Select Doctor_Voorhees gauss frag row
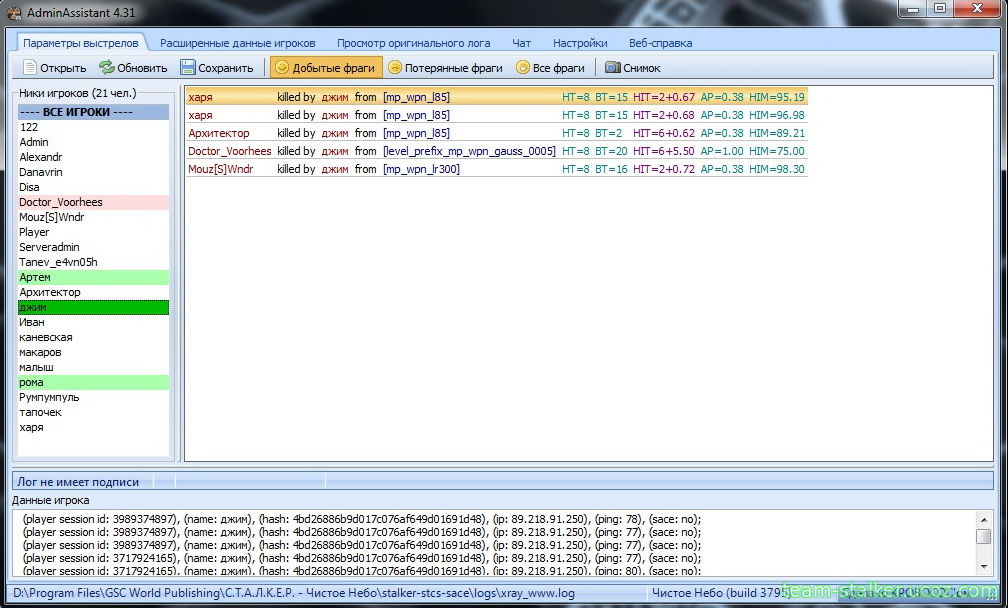The width and height of the screenshot is (1008, 608). [497, 151]
